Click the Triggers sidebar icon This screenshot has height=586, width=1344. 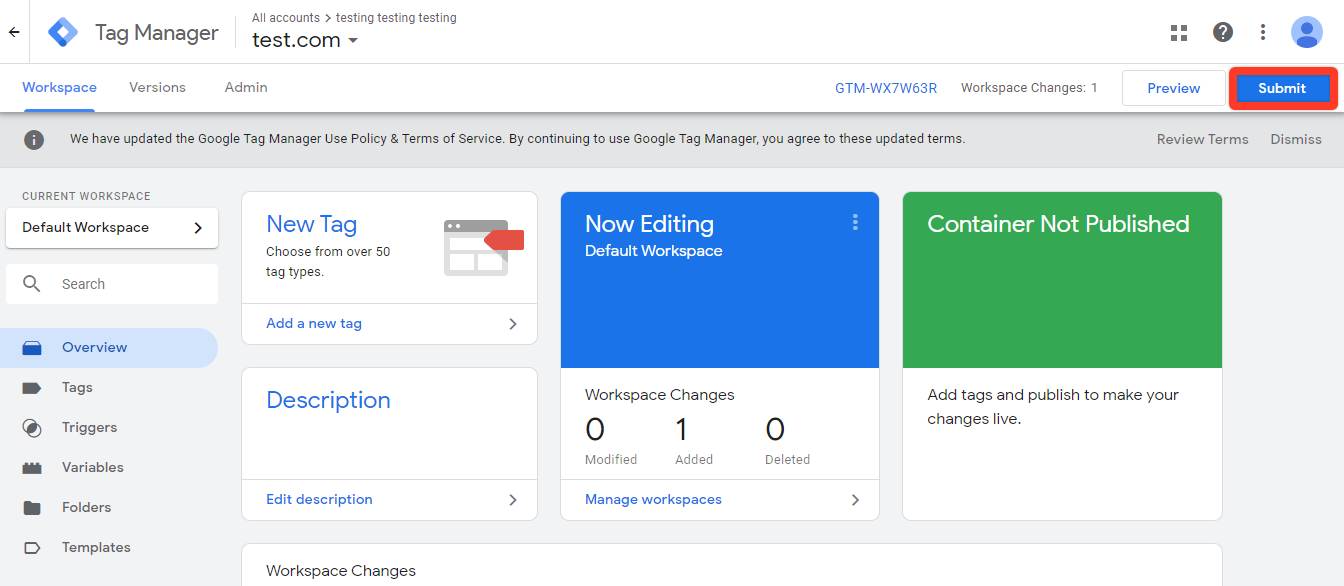(32, 428)
